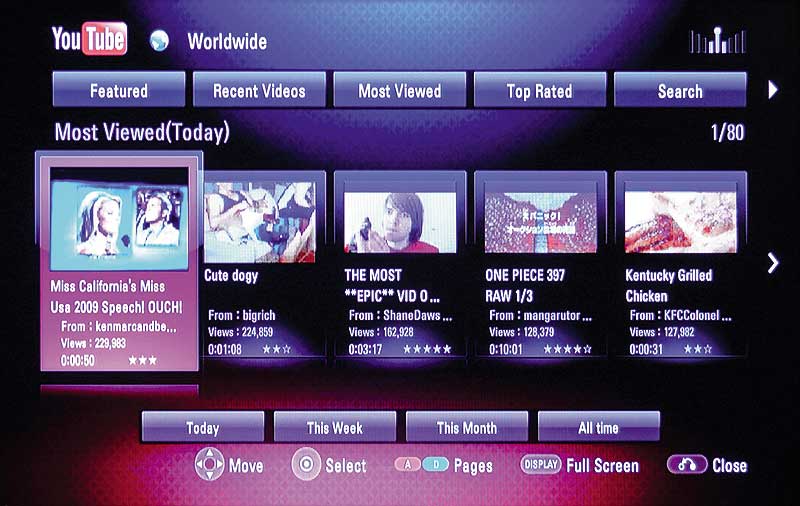The image size is (800, 506).
Task: Click the 1/80 page counter
Action: (728, 133)
